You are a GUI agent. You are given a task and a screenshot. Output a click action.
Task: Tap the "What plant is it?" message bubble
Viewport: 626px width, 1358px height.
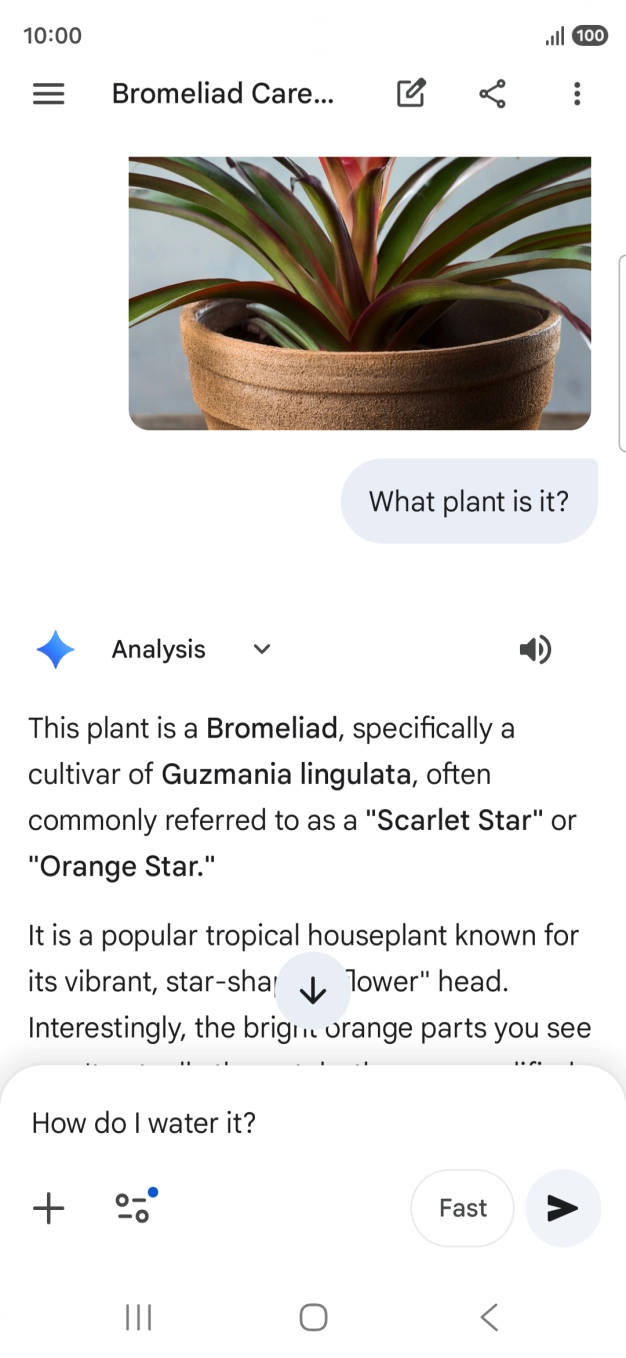pyautogui.click(x=469, y=501)
